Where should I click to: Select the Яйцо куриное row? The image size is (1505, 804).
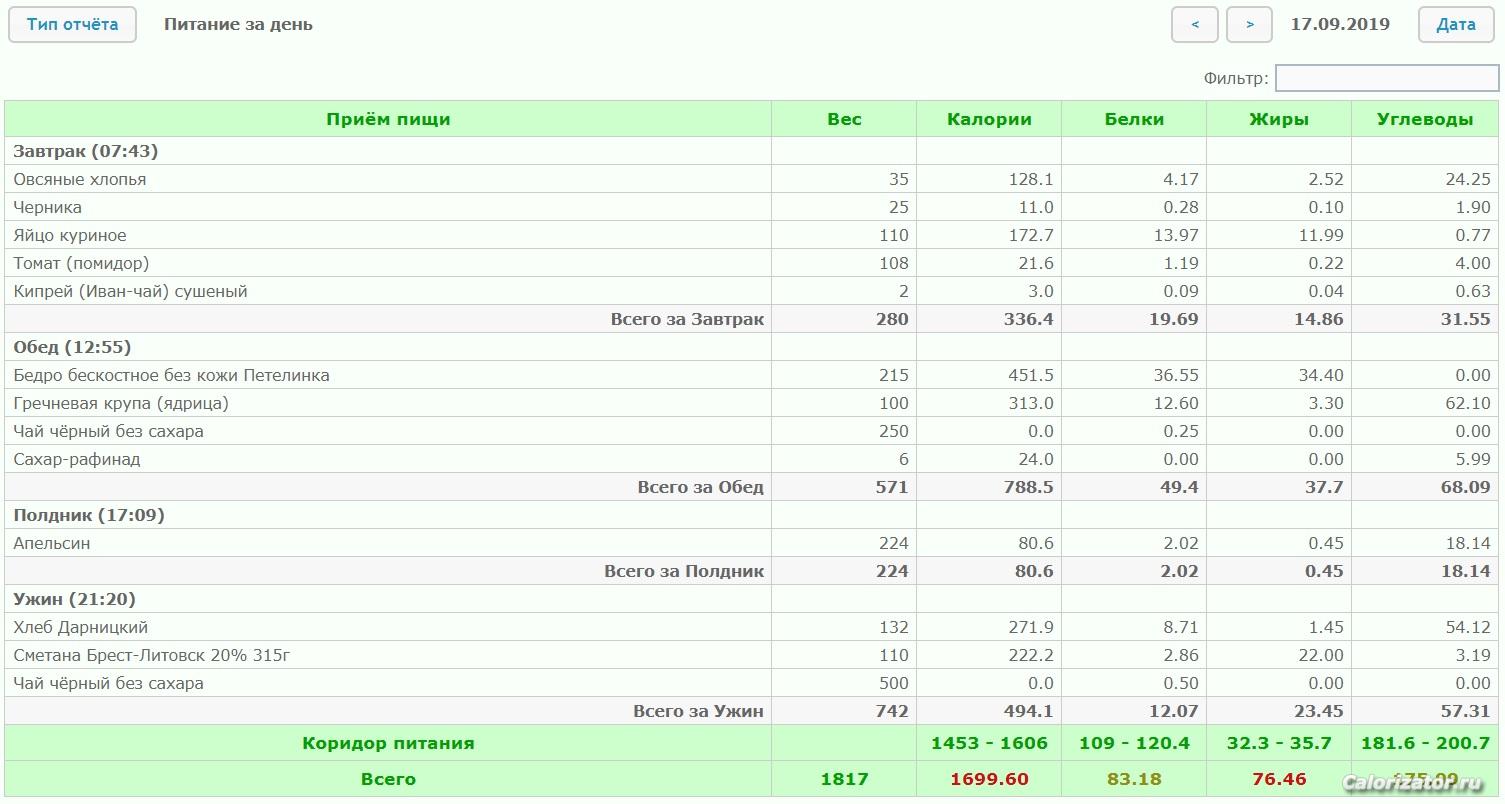pyautogui.click(x=752, y=235)
